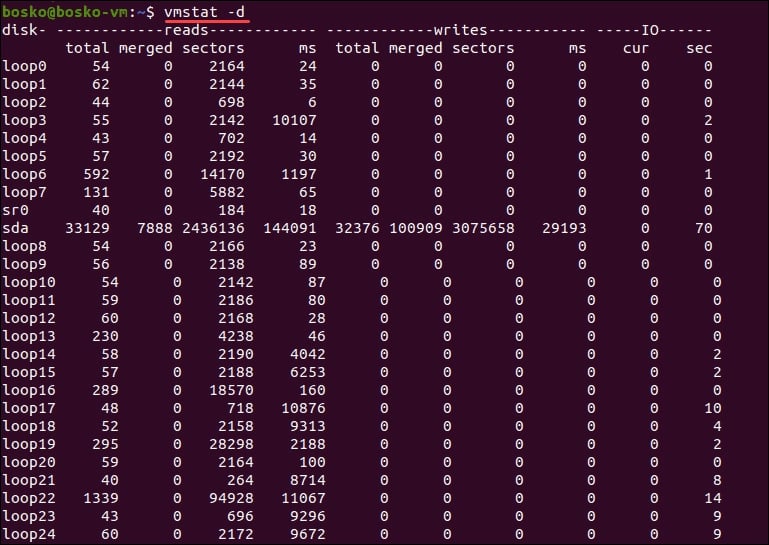The image size is (769, 545).
Task: Click loop21 read ms value 8714
Action: 308,480
